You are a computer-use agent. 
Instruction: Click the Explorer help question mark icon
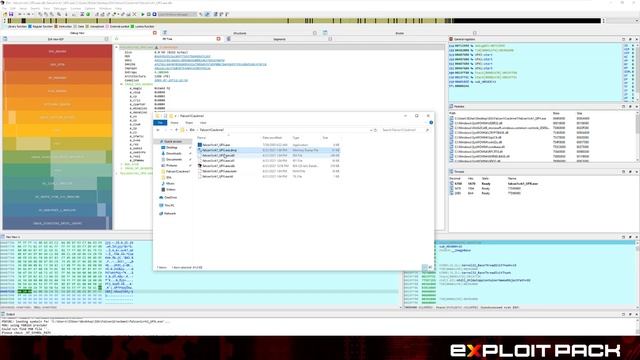[x=431, y=122]
